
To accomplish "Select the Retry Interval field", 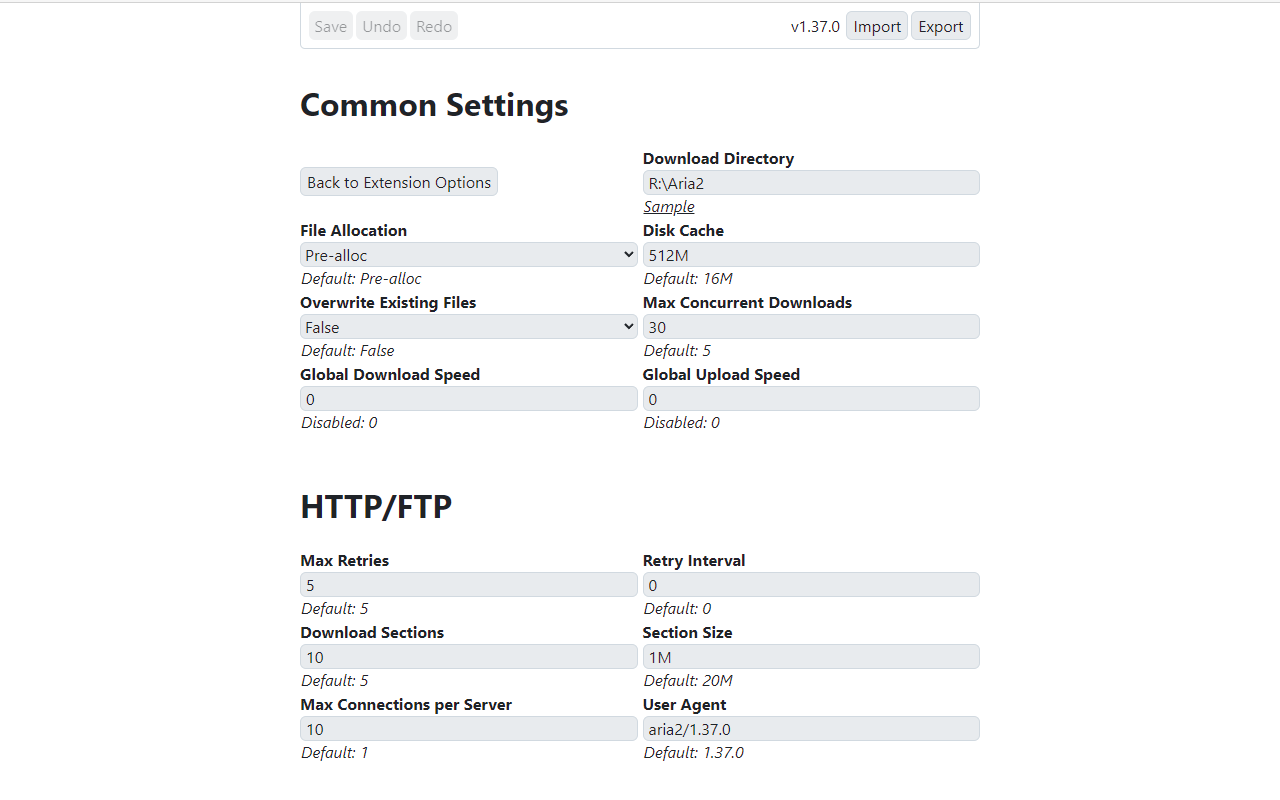I will tap(811, 585).
